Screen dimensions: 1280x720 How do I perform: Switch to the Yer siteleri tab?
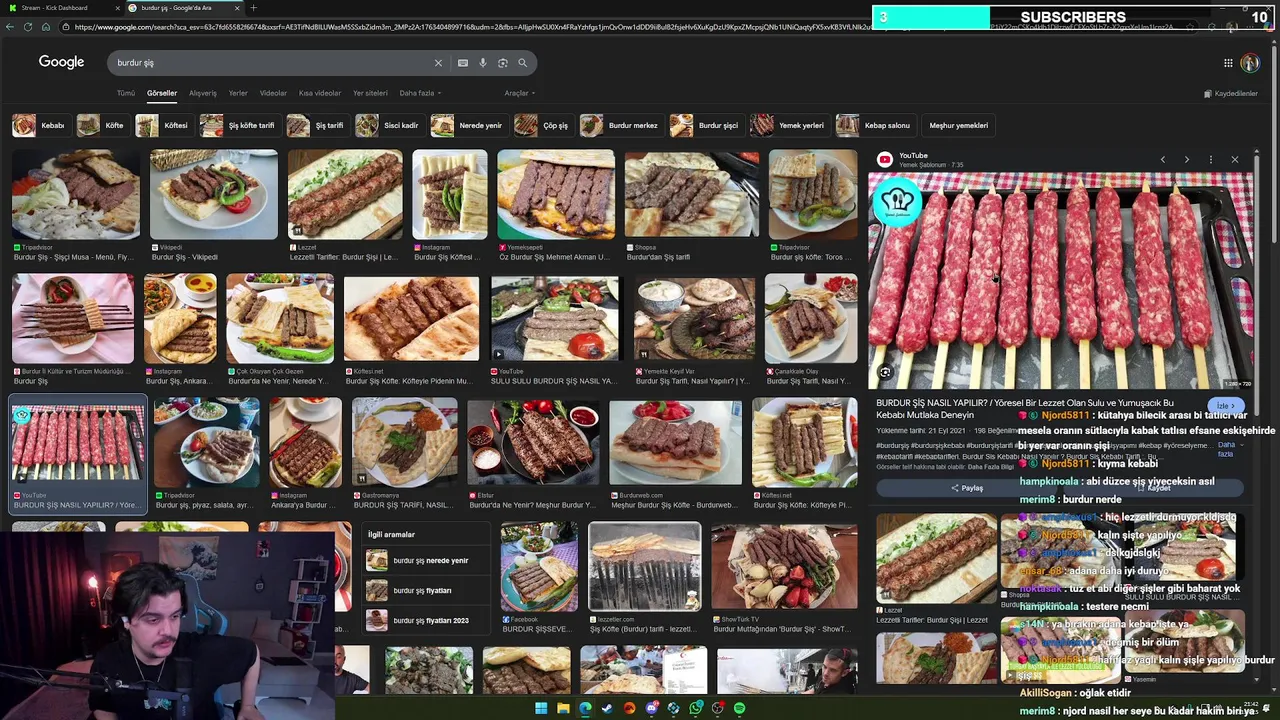pyautogui.click(x=370, y=93)
